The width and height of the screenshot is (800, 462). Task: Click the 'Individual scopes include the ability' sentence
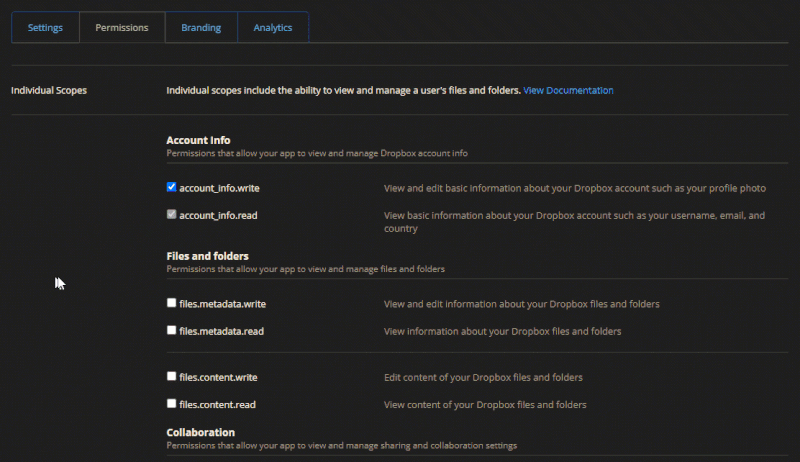pos(343,91)
